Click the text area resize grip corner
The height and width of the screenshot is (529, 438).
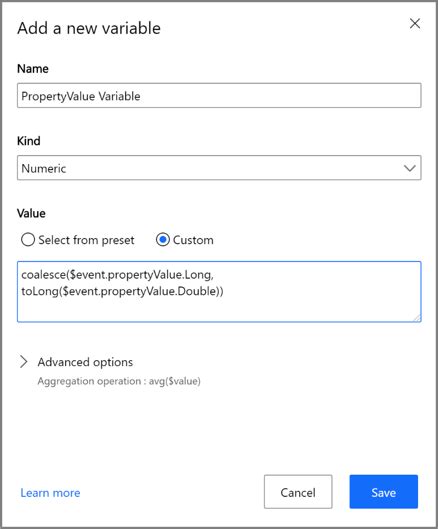click(x=417, y=318)
